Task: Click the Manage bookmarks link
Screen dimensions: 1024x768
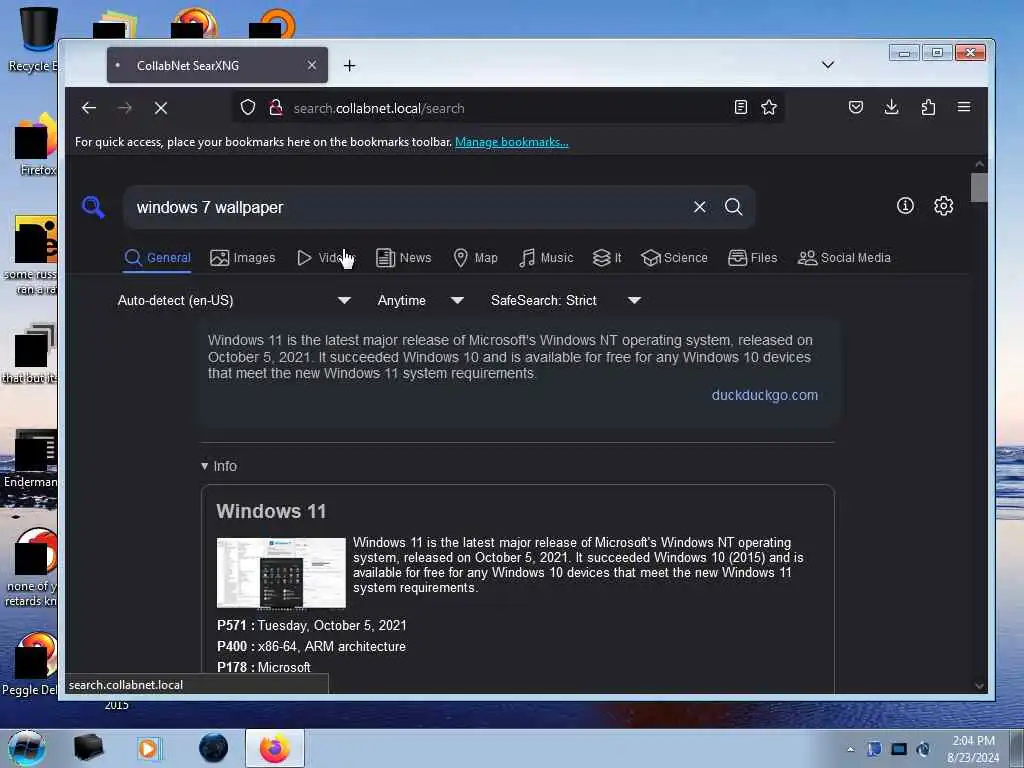Action: click(x=511, y=142)
